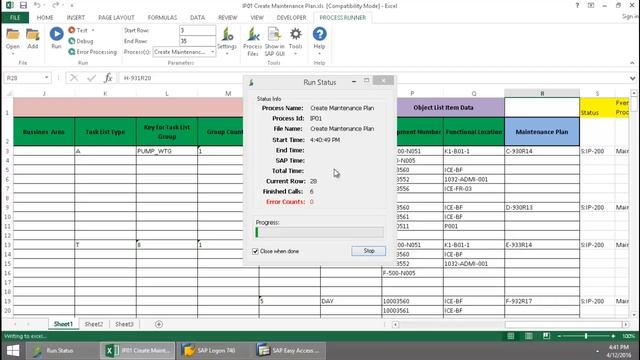This screenshot has height=360, width=640.
Task: Zoom in with the plus button
Action: pos(613,336)
